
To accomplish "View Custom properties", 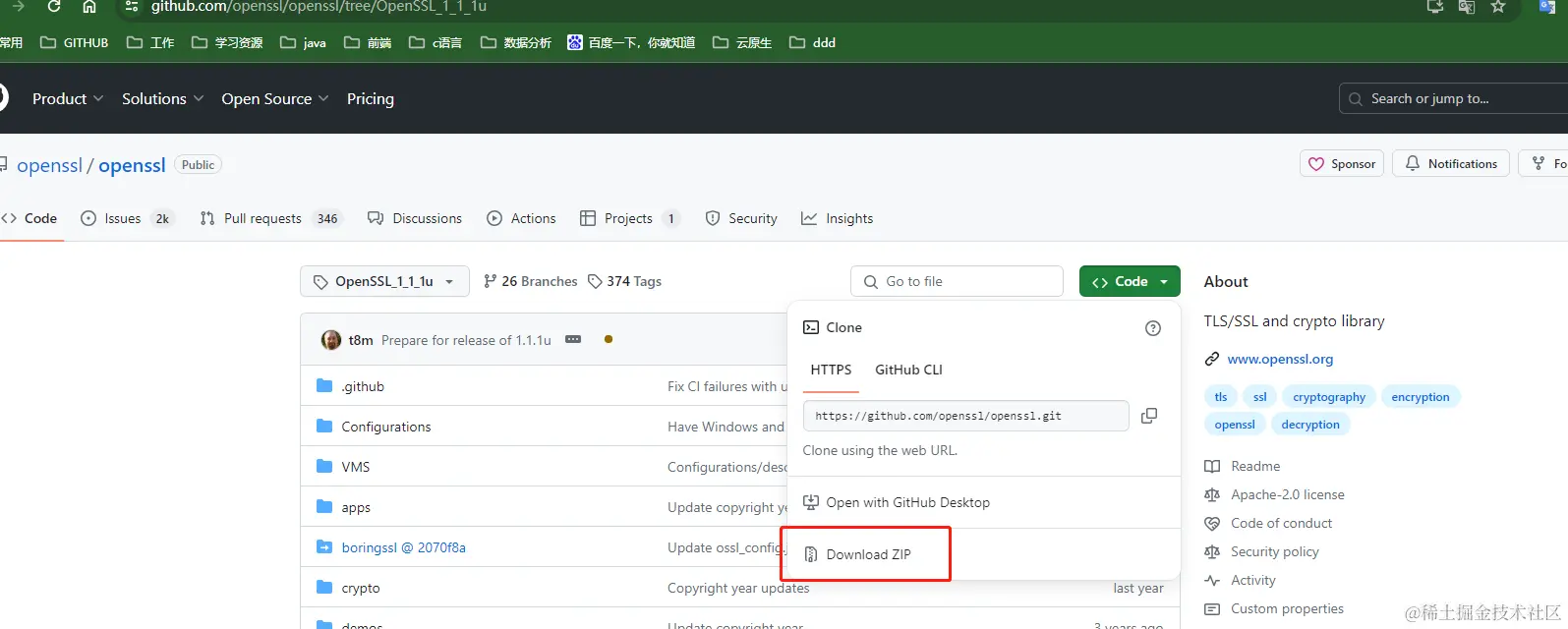I will pyautogui.click(x=1274, y=608).
